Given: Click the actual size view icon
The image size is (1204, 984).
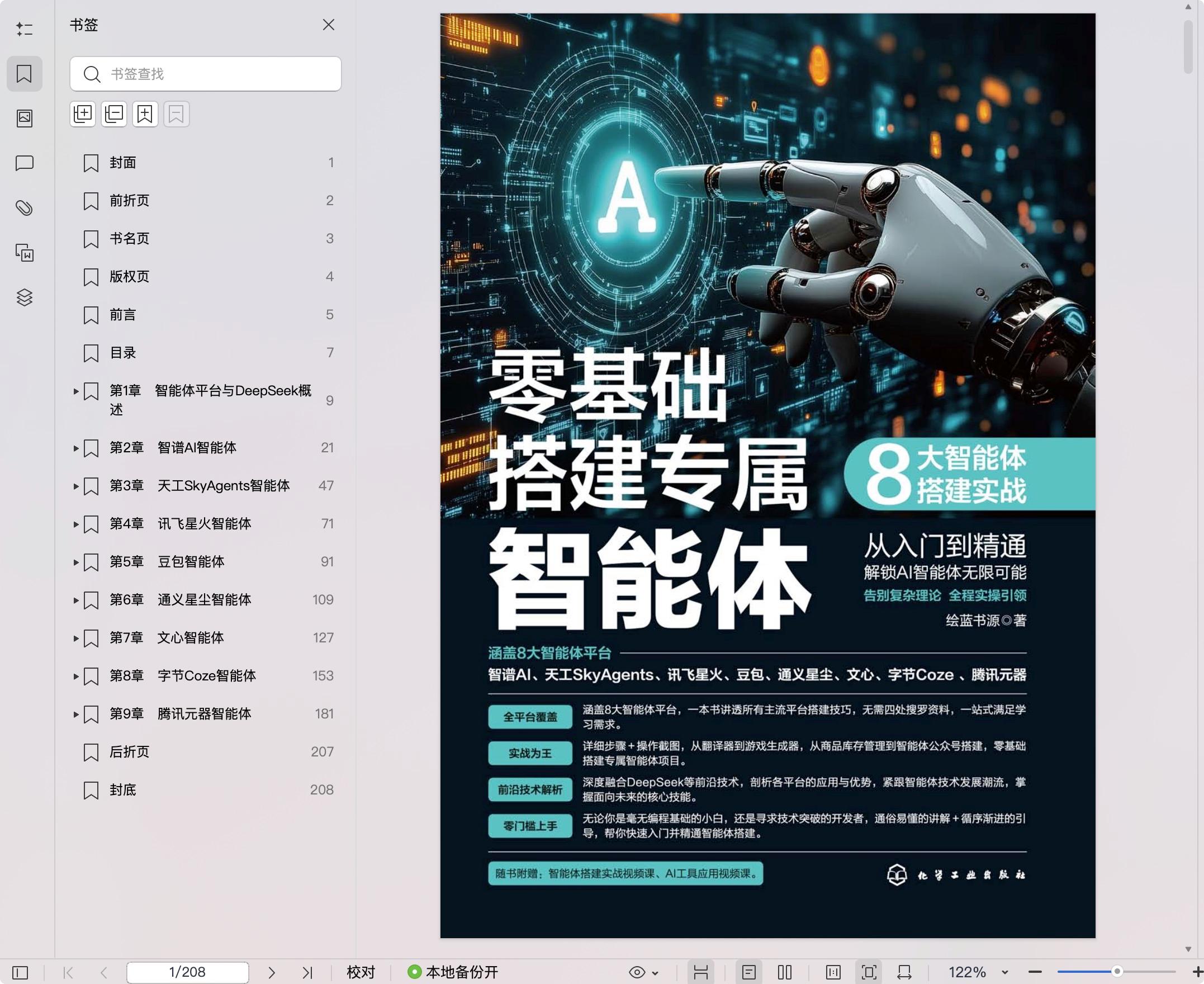Looking at the screenshot, I should tap(833, 973).
